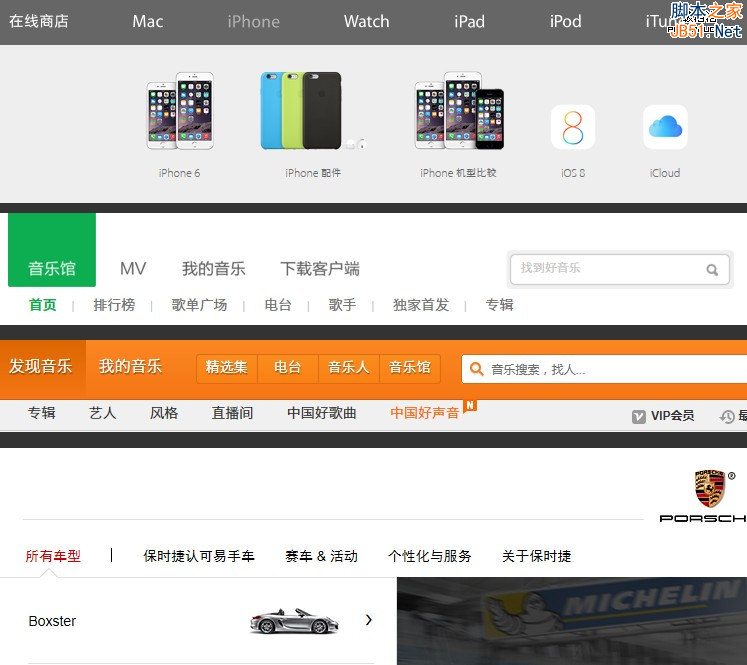Open 下载客户端 download client tab

[320, 268]
